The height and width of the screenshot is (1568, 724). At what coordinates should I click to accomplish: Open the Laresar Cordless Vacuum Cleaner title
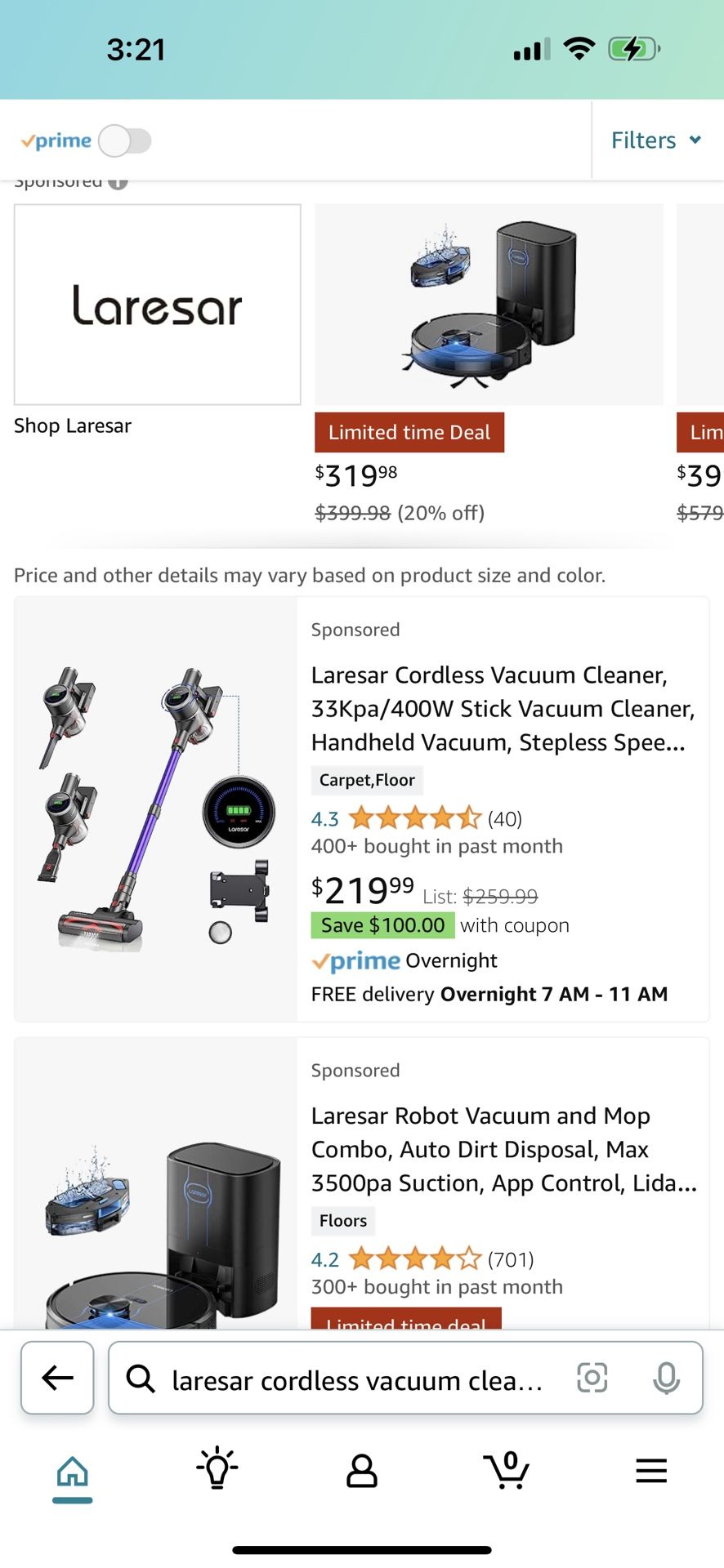[x=502, y=708]
